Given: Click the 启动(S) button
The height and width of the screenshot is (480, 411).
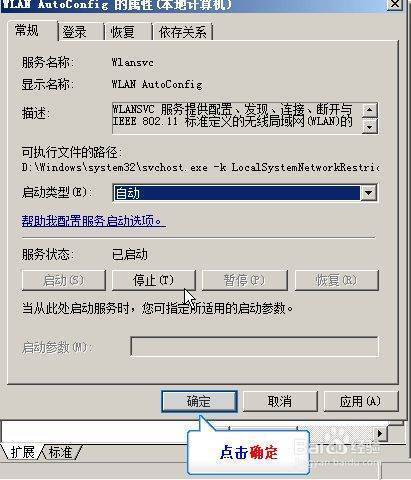Looking at the screenshot, I should coord(64,280).
